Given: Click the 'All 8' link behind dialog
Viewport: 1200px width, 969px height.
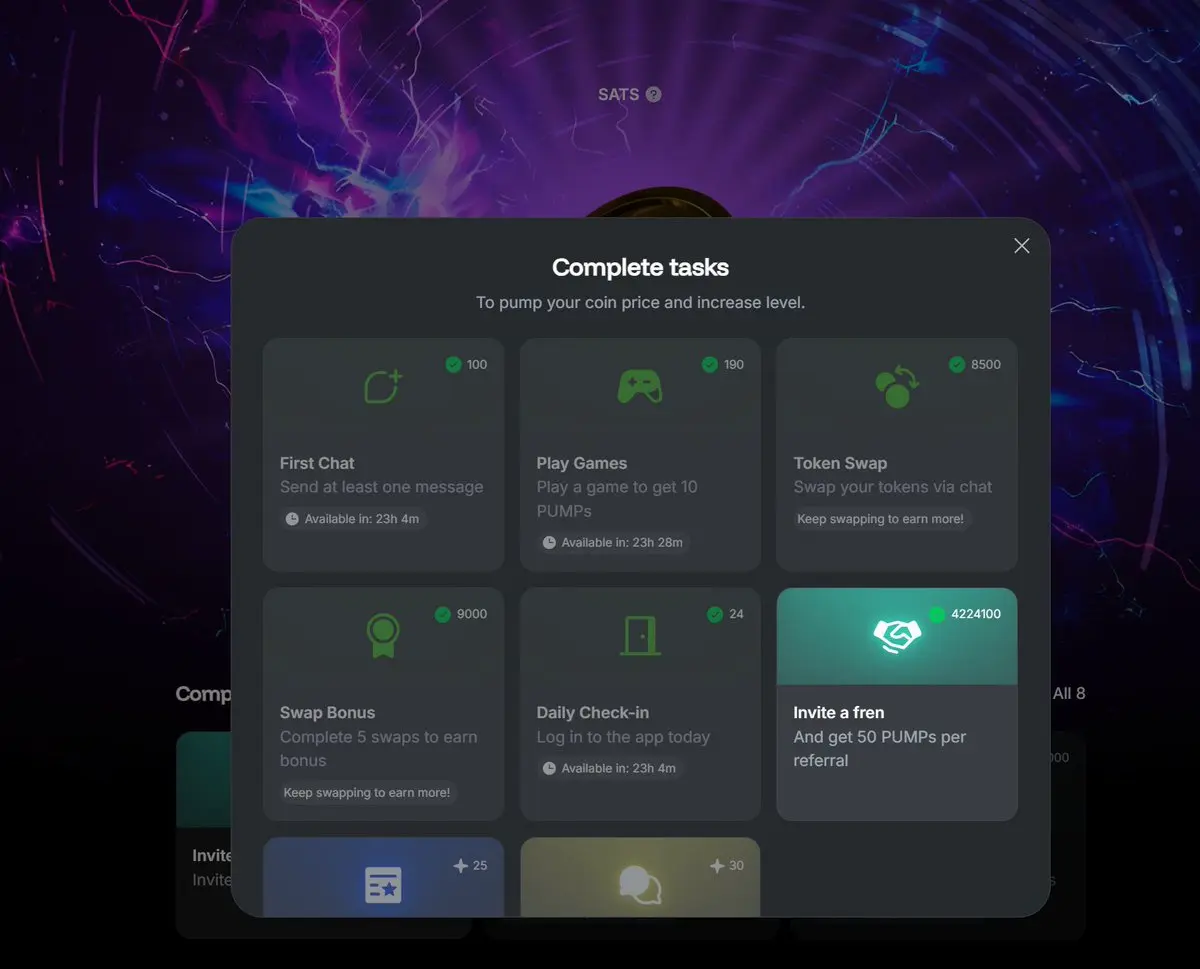Looking at the screenshot, I should click(x=1069, y=693).
